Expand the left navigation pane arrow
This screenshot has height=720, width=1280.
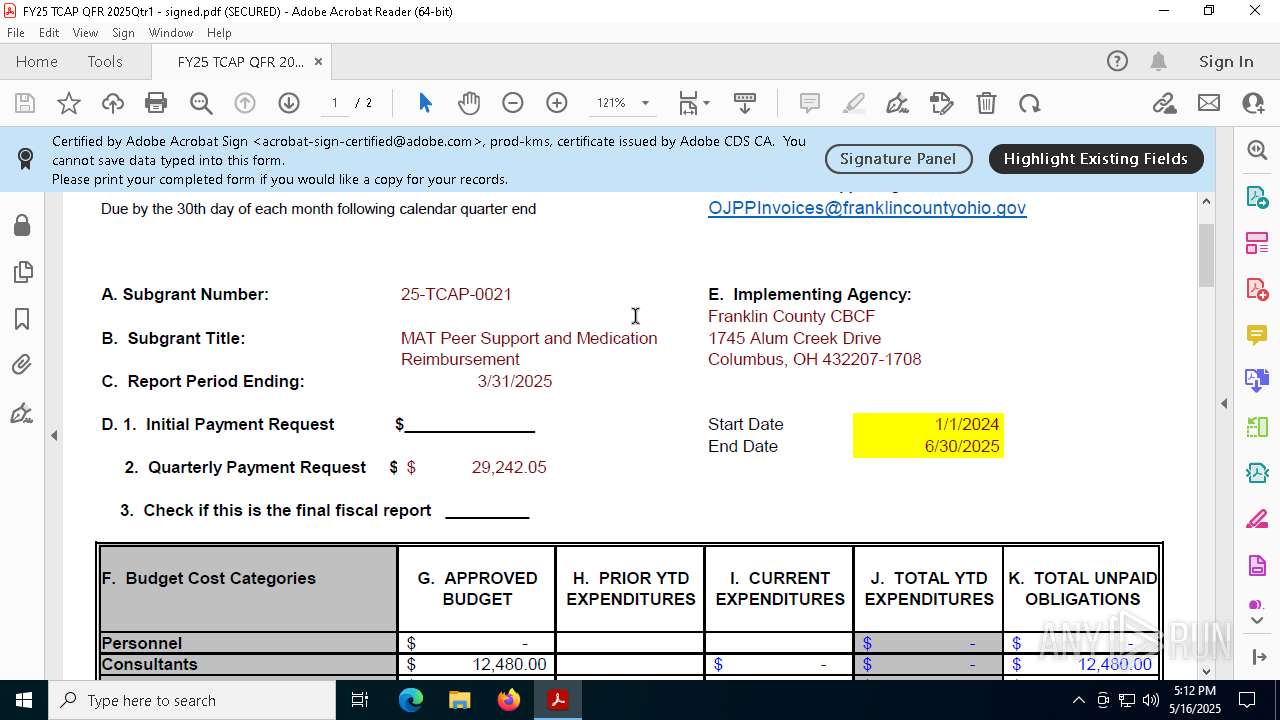(54, 435)
